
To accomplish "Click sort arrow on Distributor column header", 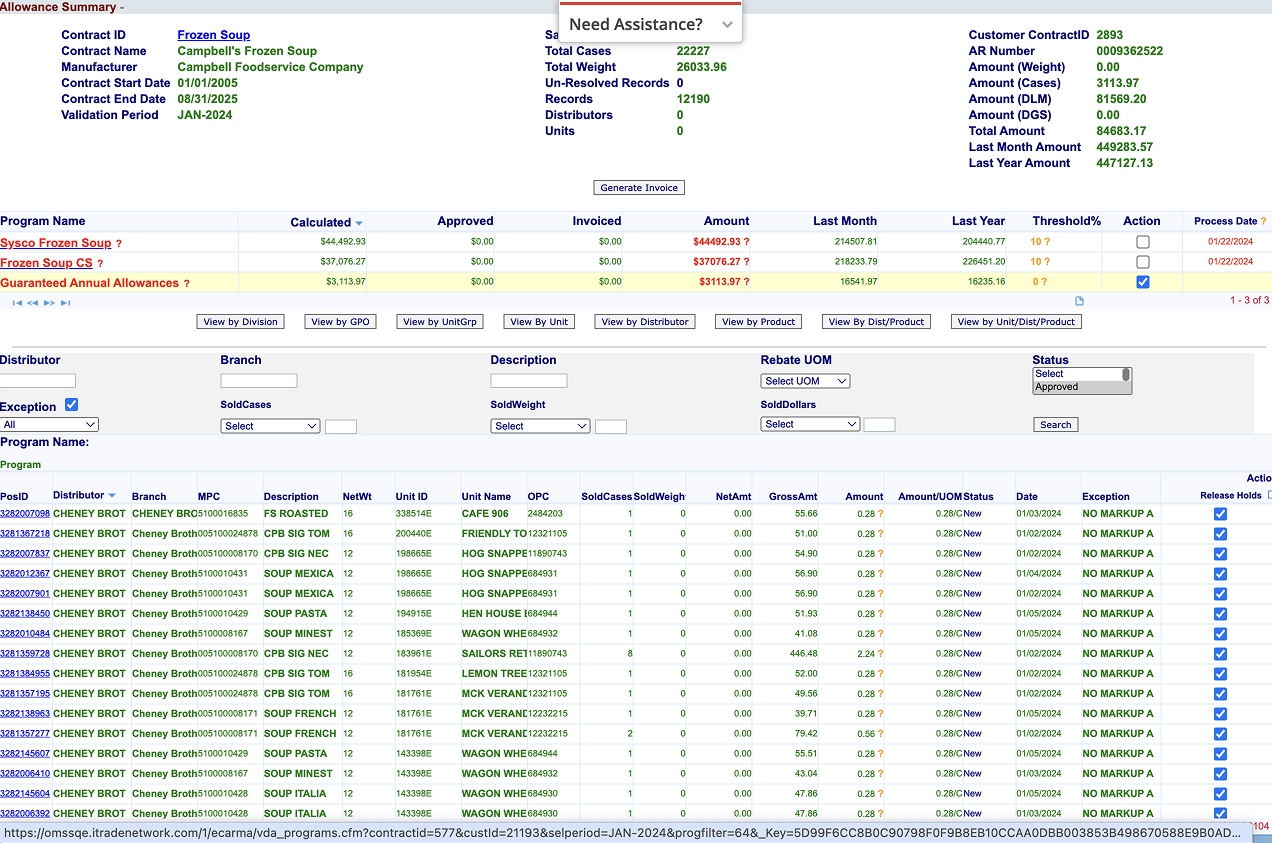I will click(x=112, y=496).
